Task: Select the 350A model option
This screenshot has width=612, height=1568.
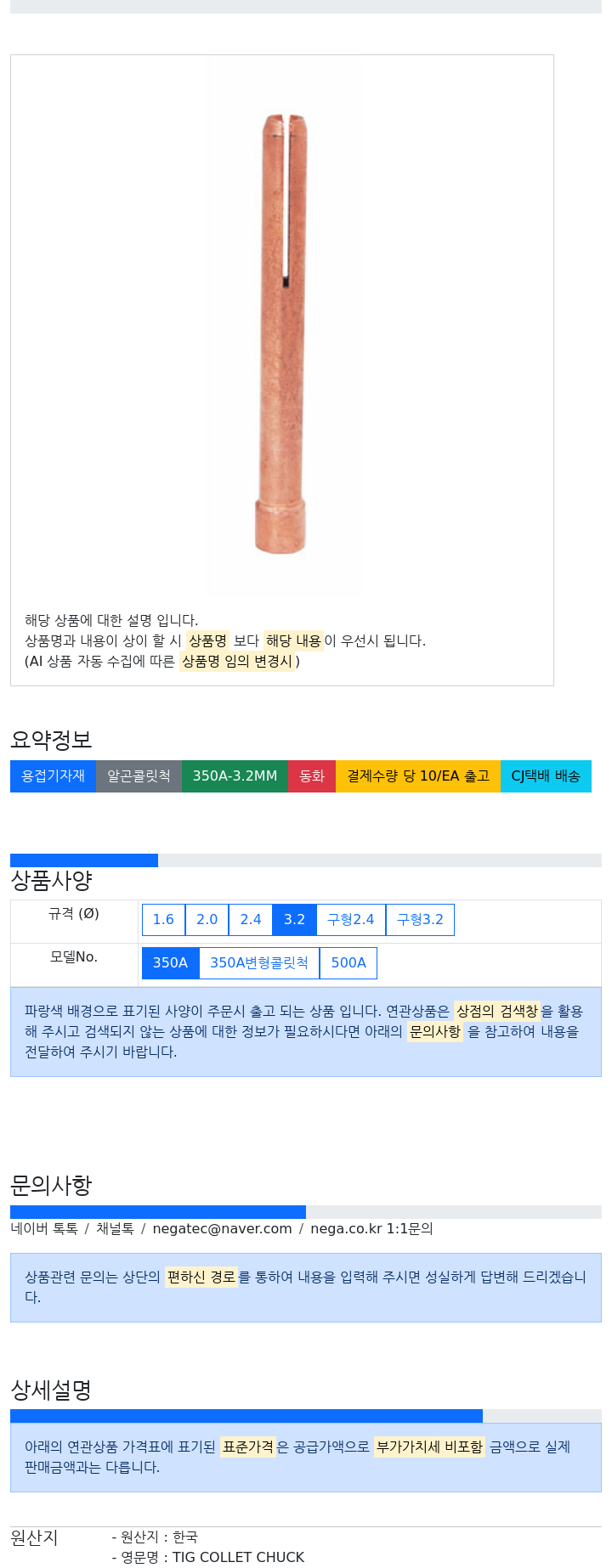Action: pyautogui.click(x=170, y=963)
